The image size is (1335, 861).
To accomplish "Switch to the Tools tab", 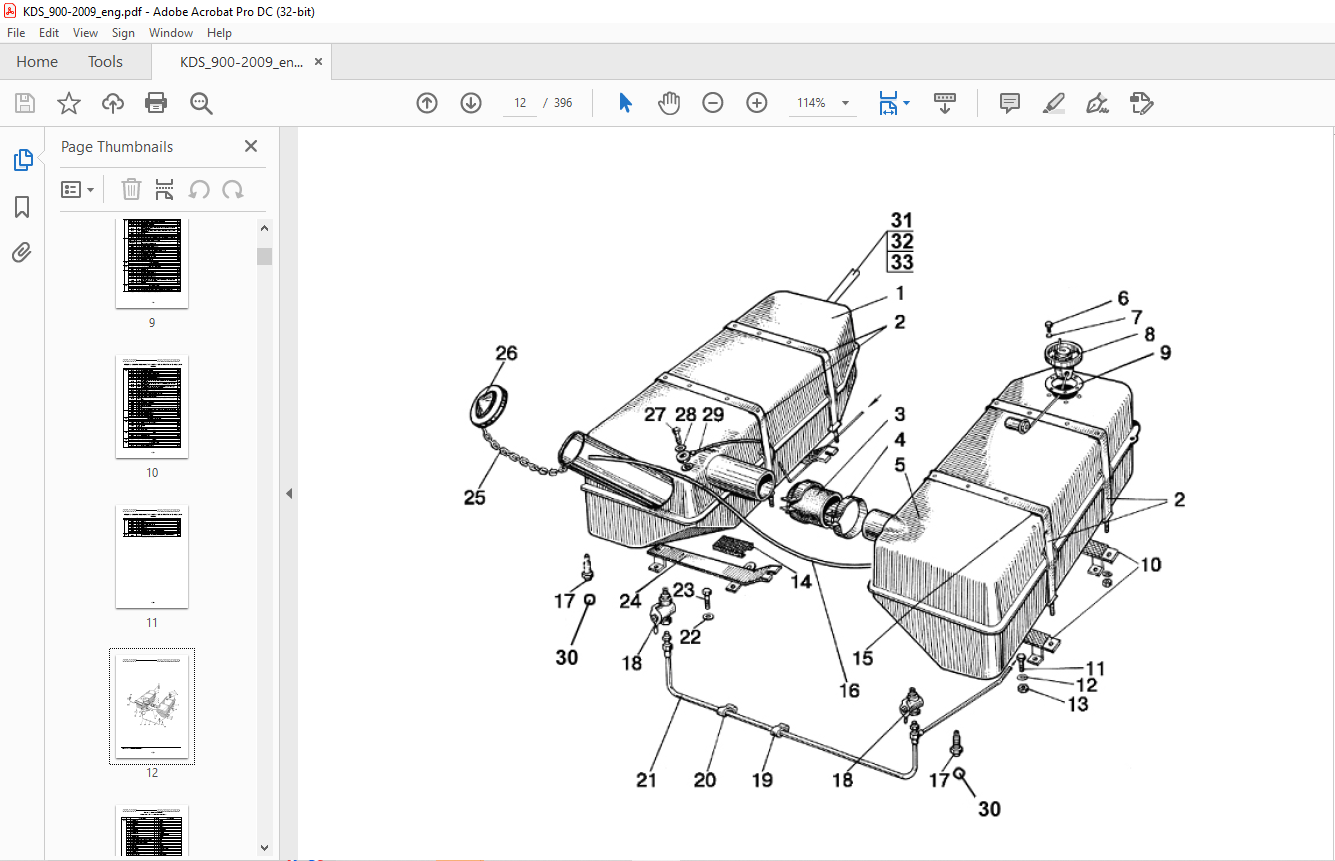I will coord(105,62).
